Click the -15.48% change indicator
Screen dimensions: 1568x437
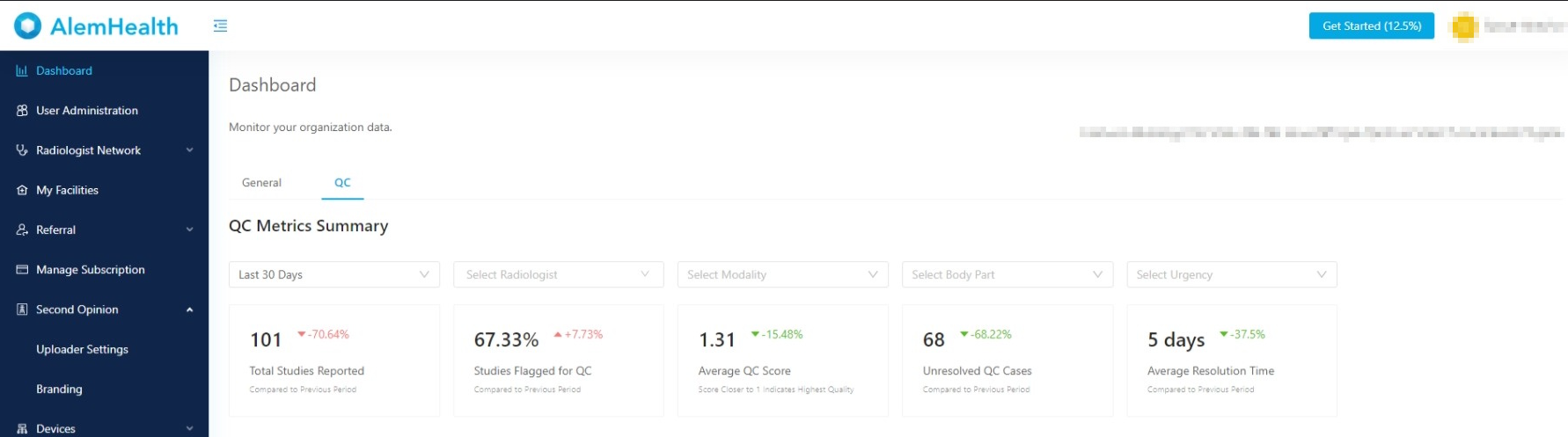pyautogui.click(x=777, y=334)
